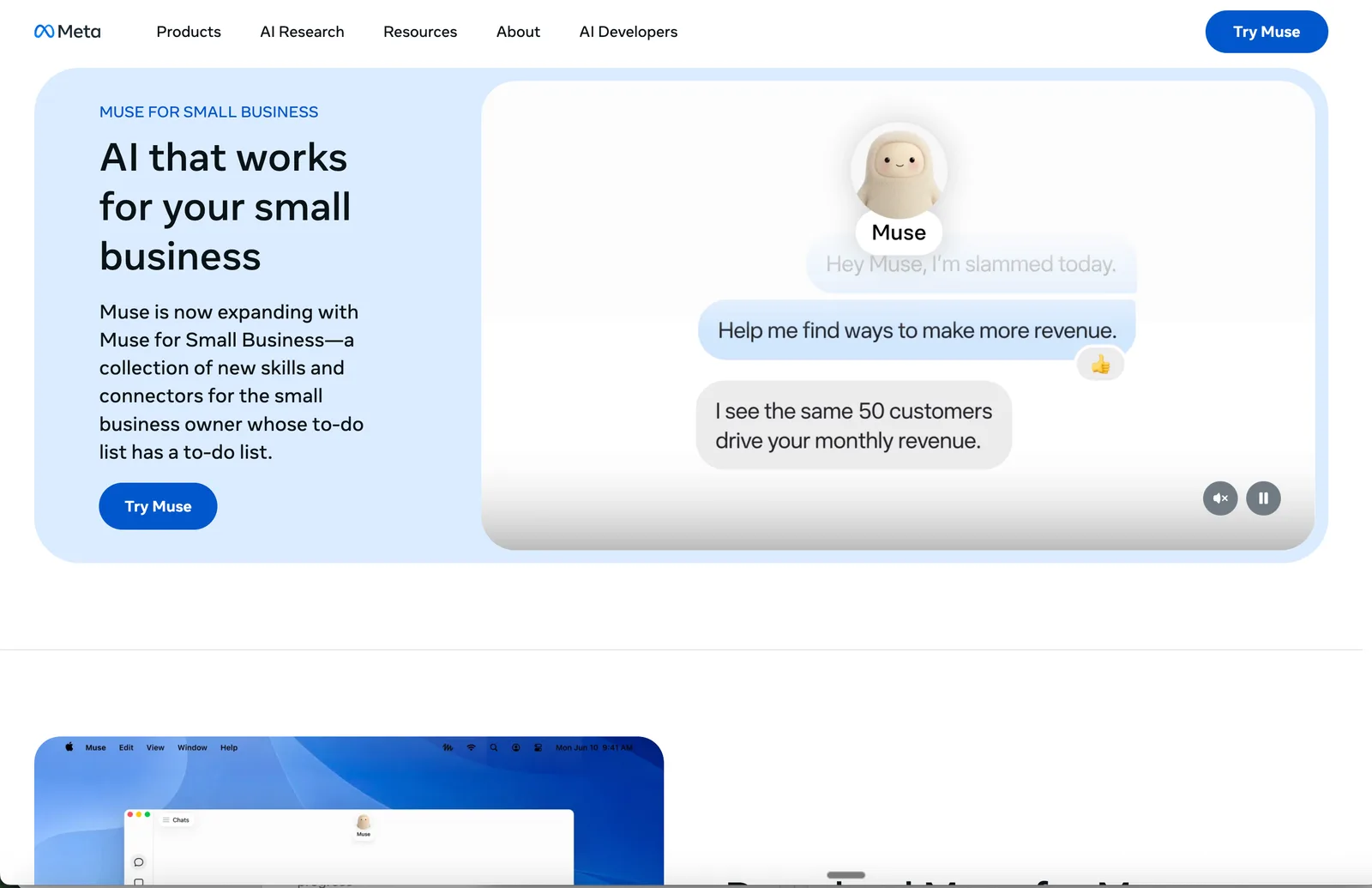Click the "Hey Muse, I'm slammed today." message

[971, 264]
